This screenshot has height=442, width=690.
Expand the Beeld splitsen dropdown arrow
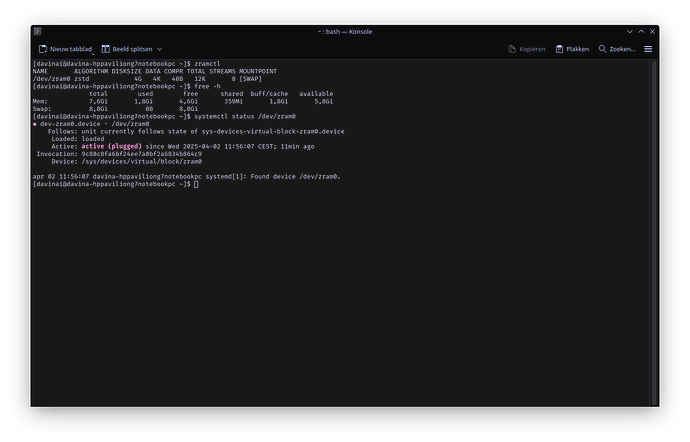159,48
